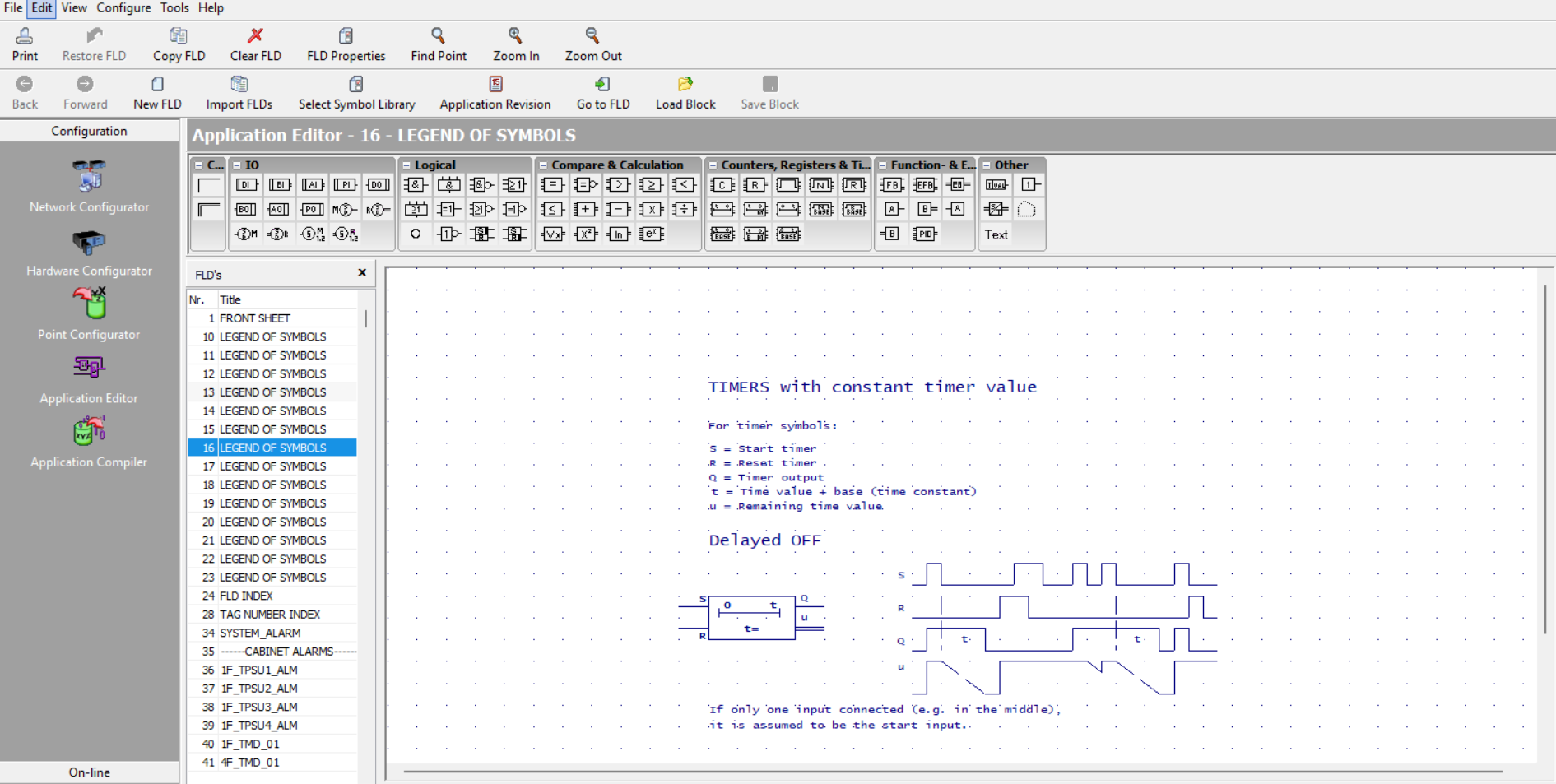Pick the natural log (ln) symbol

click(618, 234)
